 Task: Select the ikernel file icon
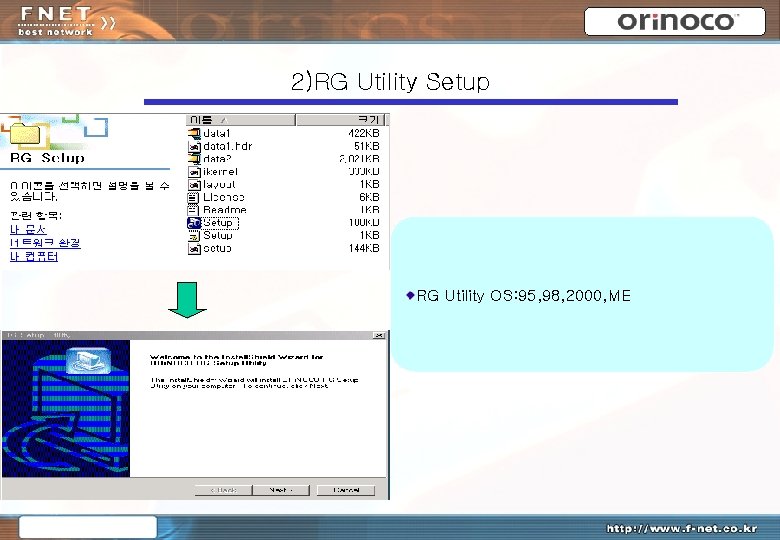tap(194, 172)
